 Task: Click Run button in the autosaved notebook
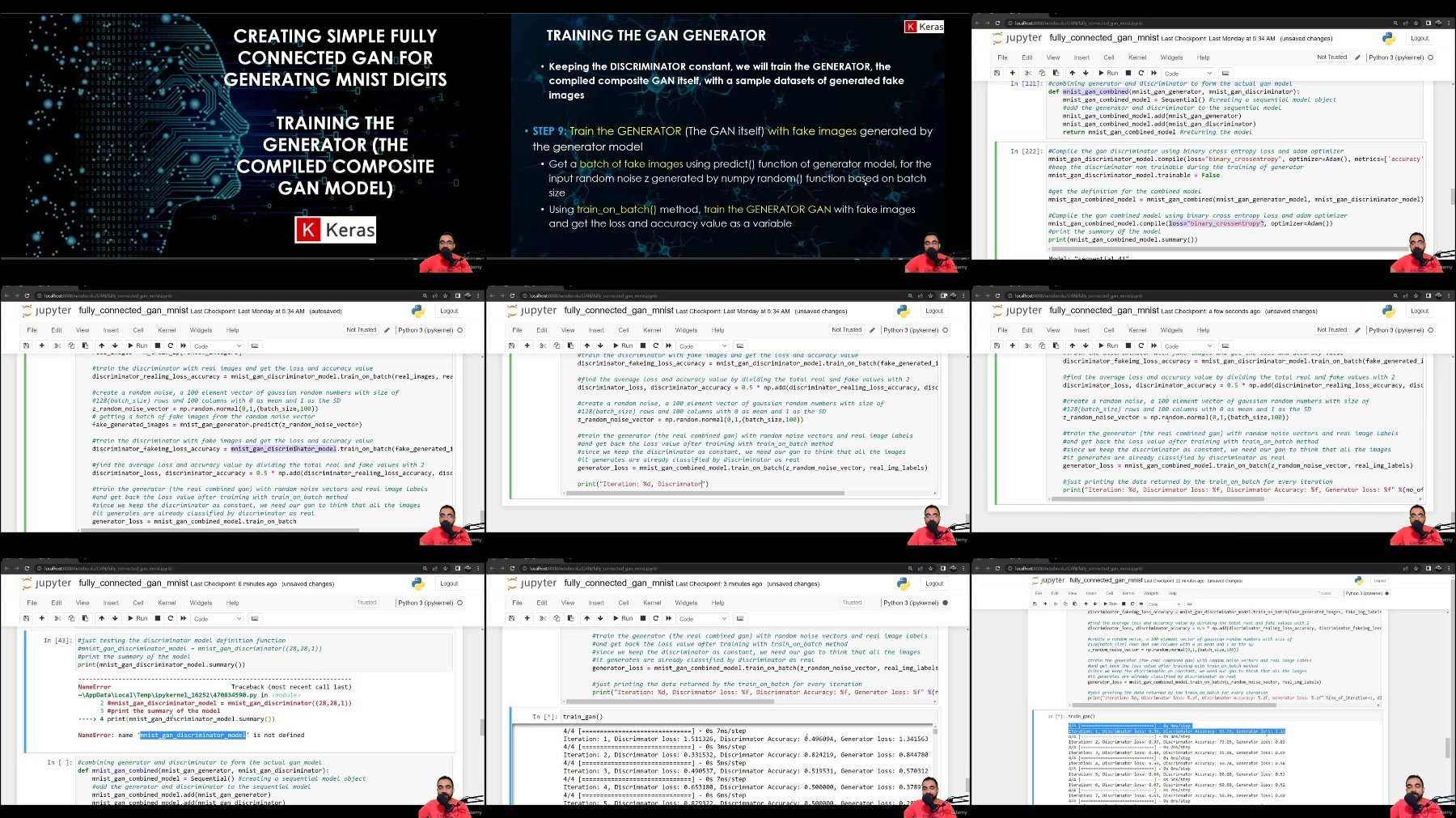tap(138, 345)
